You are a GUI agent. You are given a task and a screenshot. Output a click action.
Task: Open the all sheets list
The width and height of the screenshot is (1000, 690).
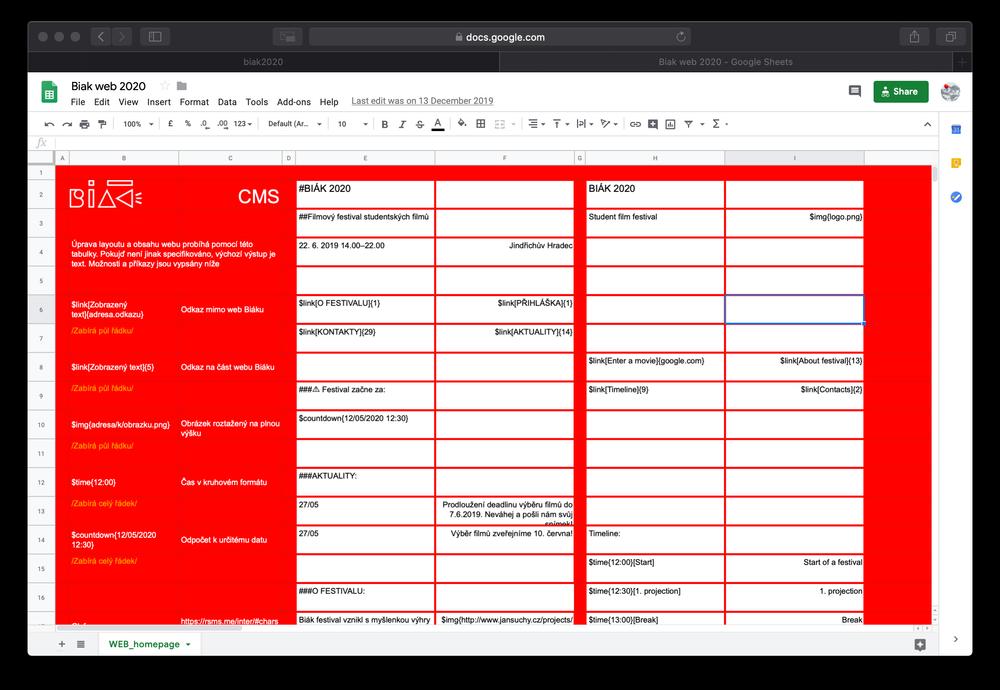pos(81,644)
